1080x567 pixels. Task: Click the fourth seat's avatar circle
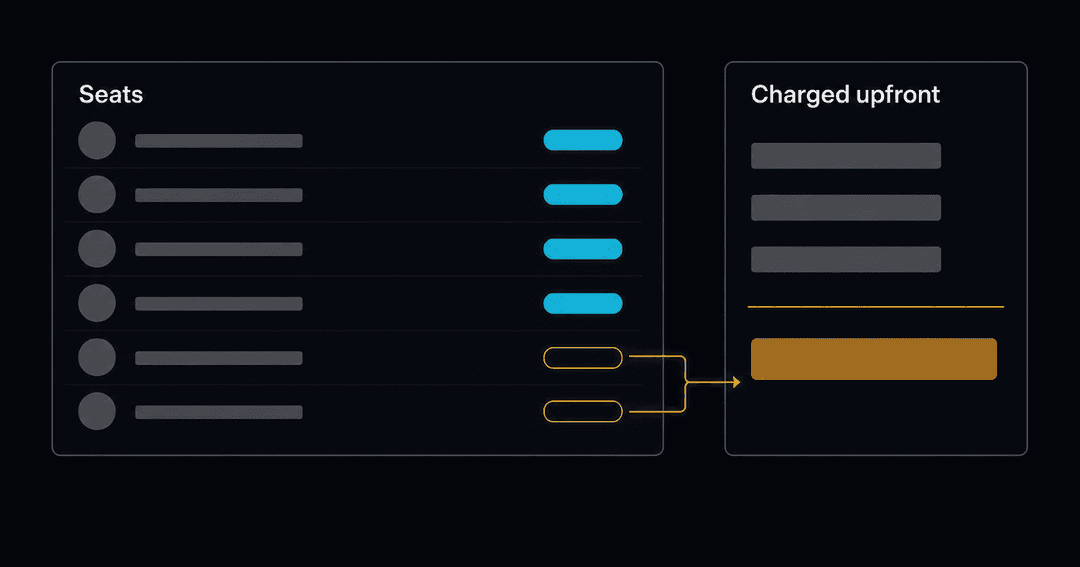[96, 303]
